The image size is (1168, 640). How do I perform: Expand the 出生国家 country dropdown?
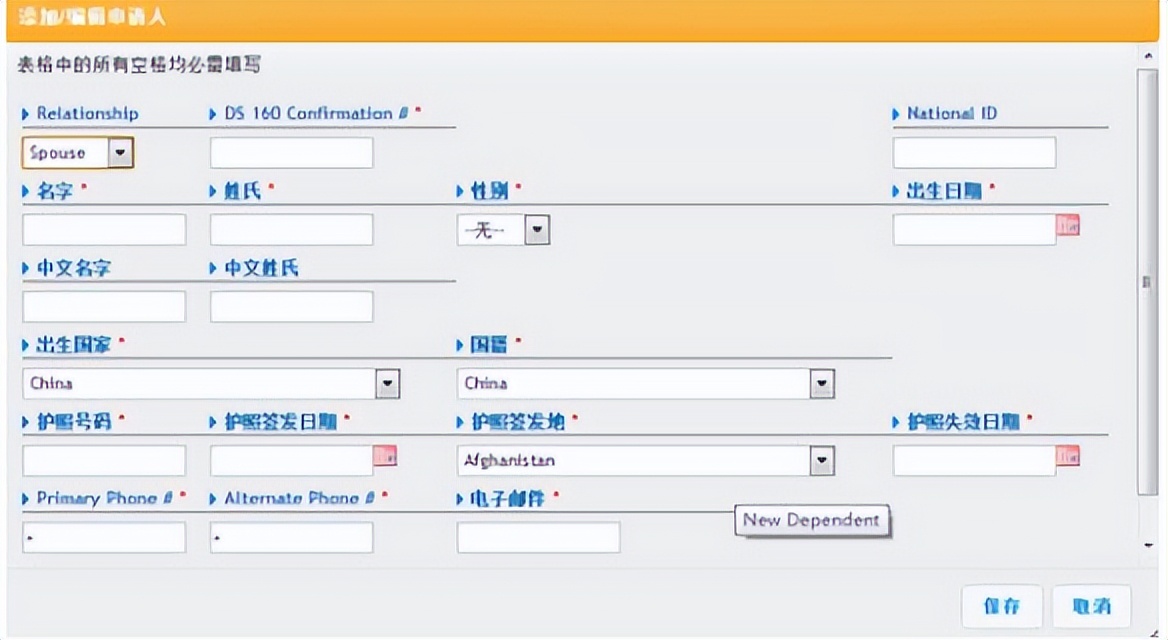[387, 383]
